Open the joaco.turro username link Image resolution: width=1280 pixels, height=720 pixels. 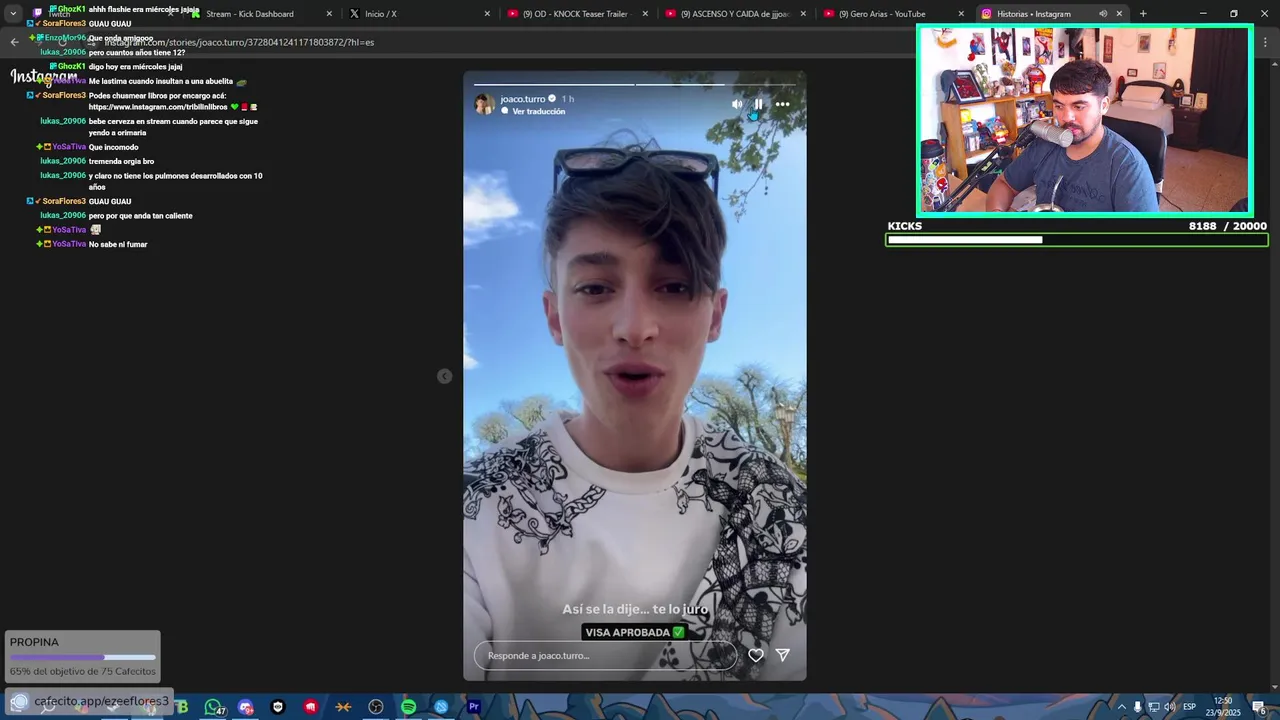(x=523, y=99)
